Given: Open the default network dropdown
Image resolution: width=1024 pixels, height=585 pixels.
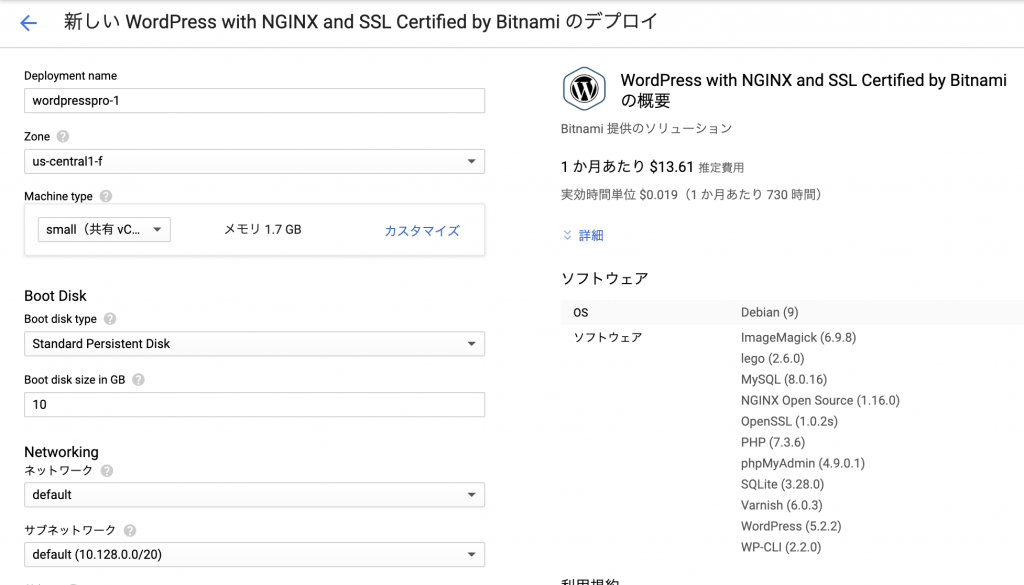Looking at the screenshot, I should point(254,494).
